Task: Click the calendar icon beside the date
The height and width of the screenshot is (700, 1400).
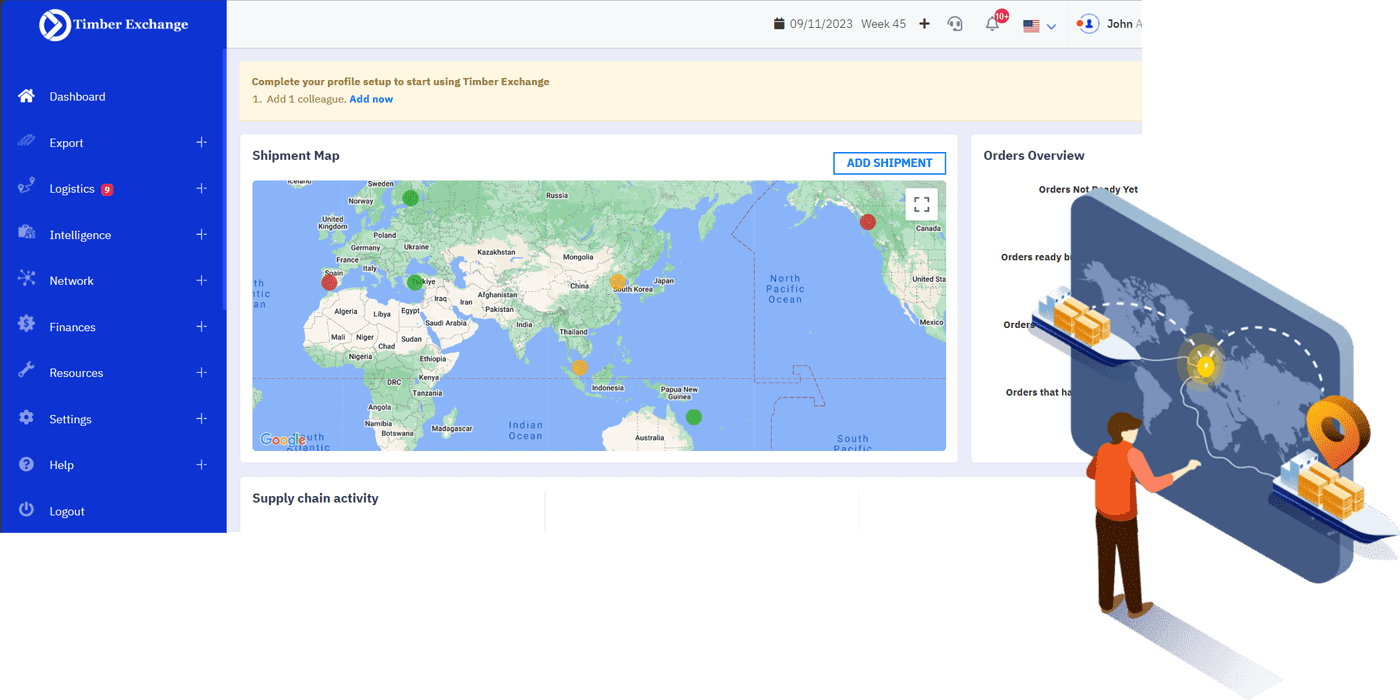Action: pyautogui.click(x=779, y=24)
